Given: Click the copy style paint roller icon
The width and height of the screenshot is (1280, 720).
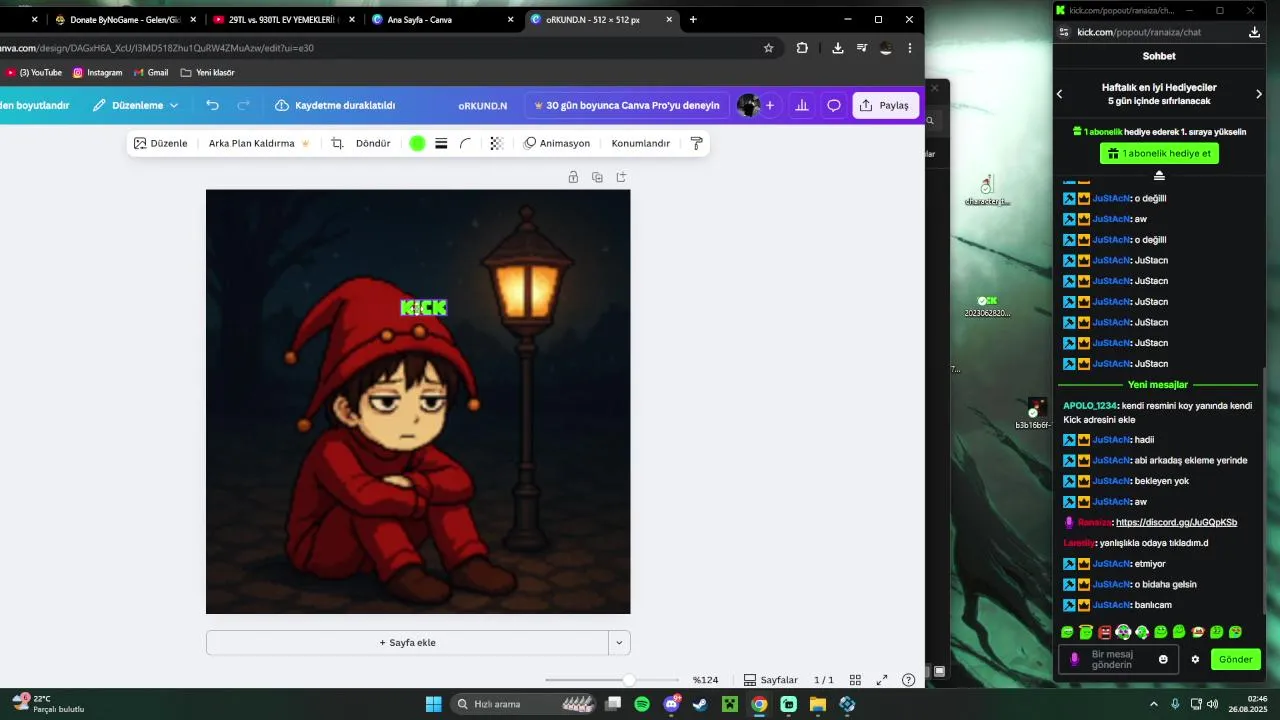Looking at the screenshot, I should point(697,143).
